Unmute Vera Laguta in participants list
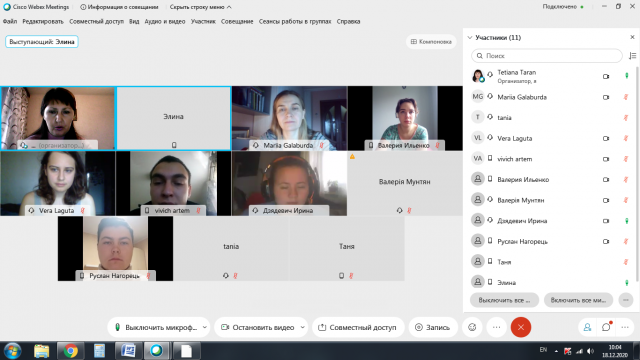 click(x=626, y=138)
